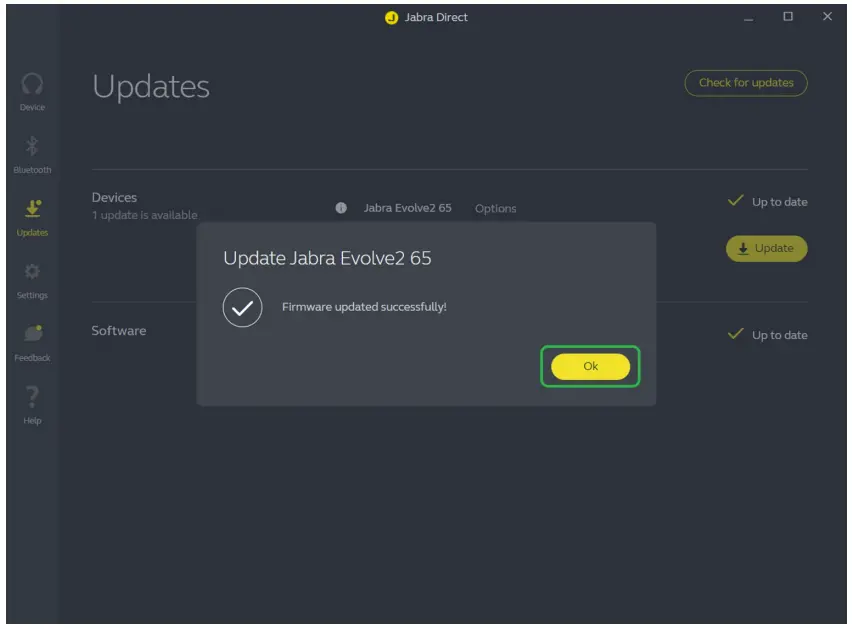Viewport: 852px width, 629px height.
Task: Click the Jabra Direct logo in the title bar
Action: 390,17
